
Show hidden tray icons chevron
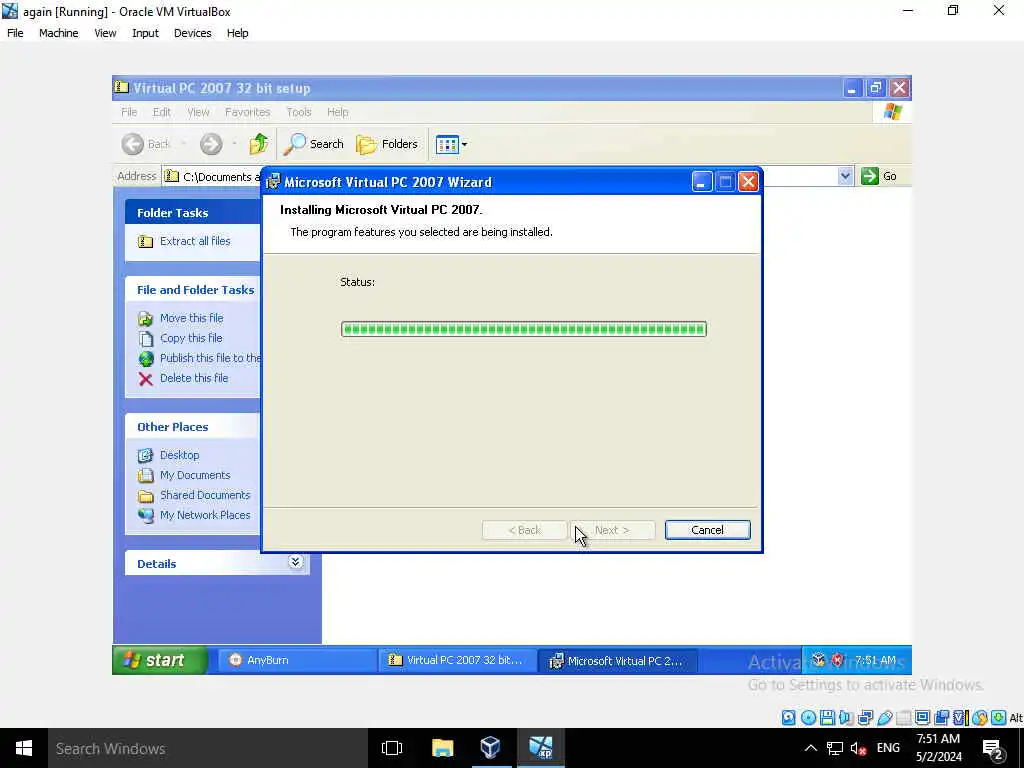pyautogui.click(x=810, y=748)
